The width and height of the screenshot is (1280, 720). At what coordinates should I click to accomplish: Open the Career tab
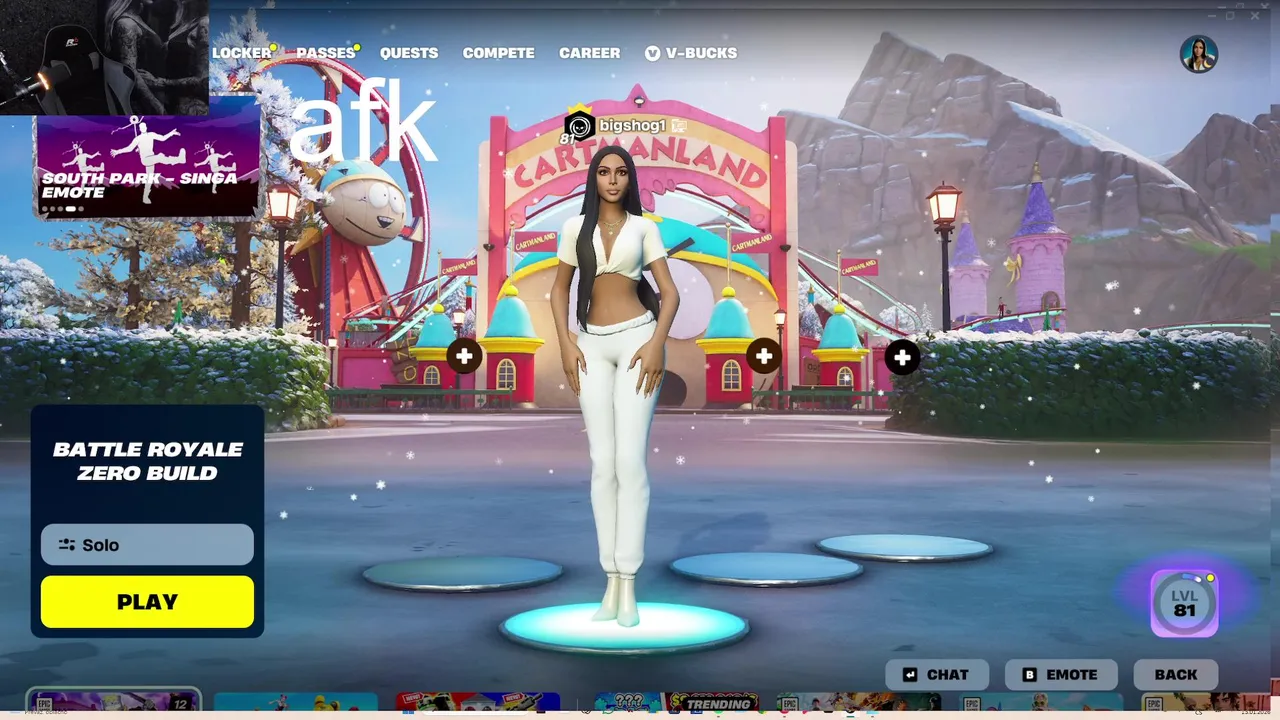[x=589, y=53]
